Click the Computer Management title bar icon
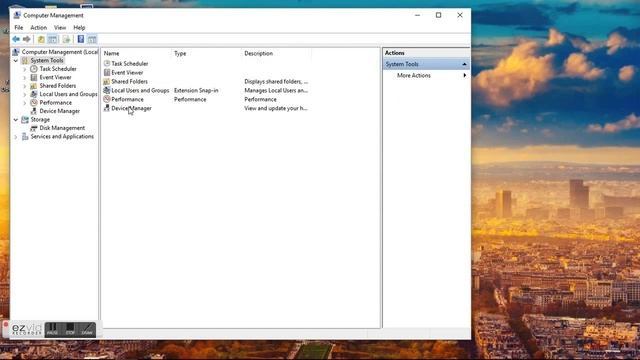Viewport: 640px width, 360px height. tap(17, 15)
